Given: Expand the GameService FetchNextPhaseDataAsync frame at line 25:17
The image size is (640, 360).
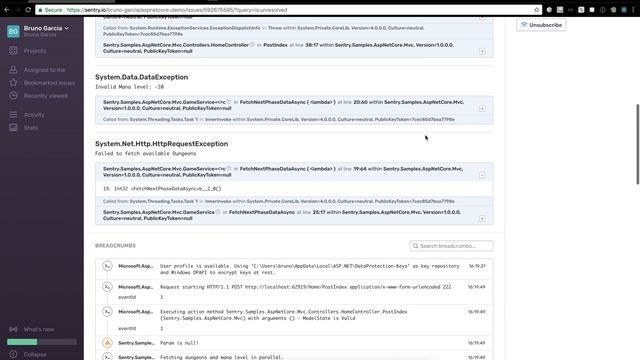Looking at the screenshot, I should click(x=482, y=219).
